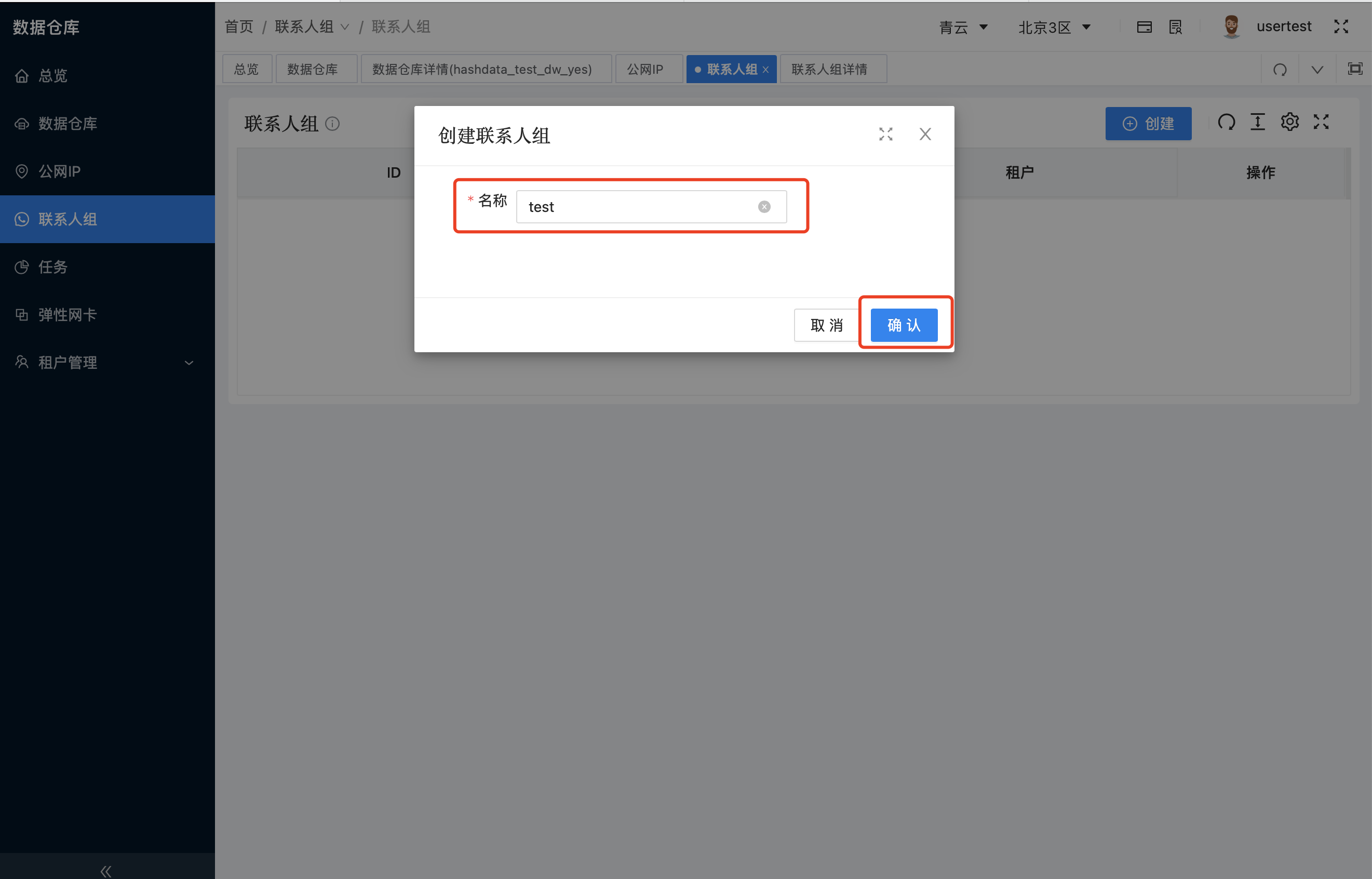Select 数据仓库 in the sidebar
The width and height of the screenshot is (1372, 879).
point(68,123)
